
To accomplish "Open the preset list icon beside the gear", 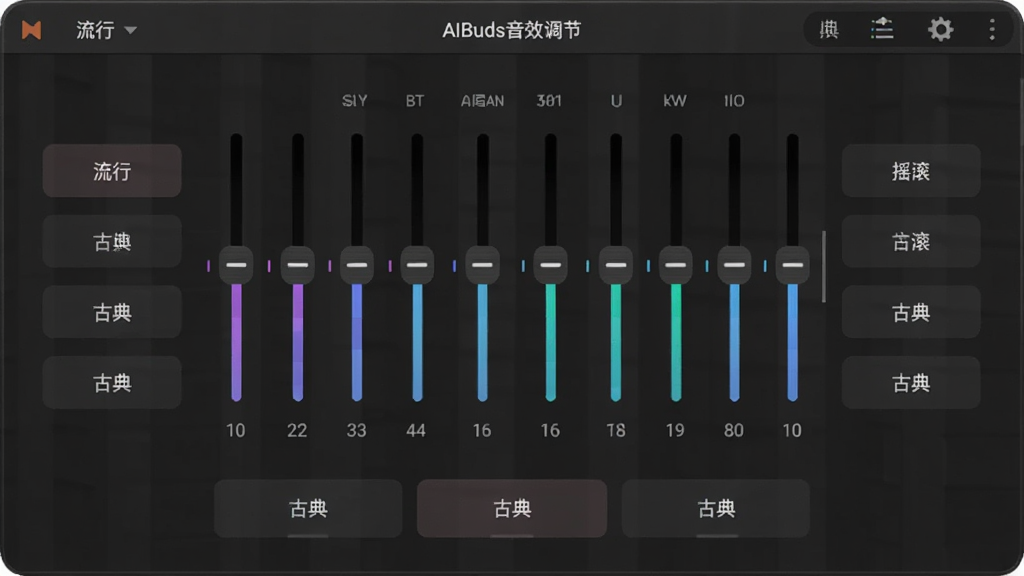I will (x=882, y=29).
